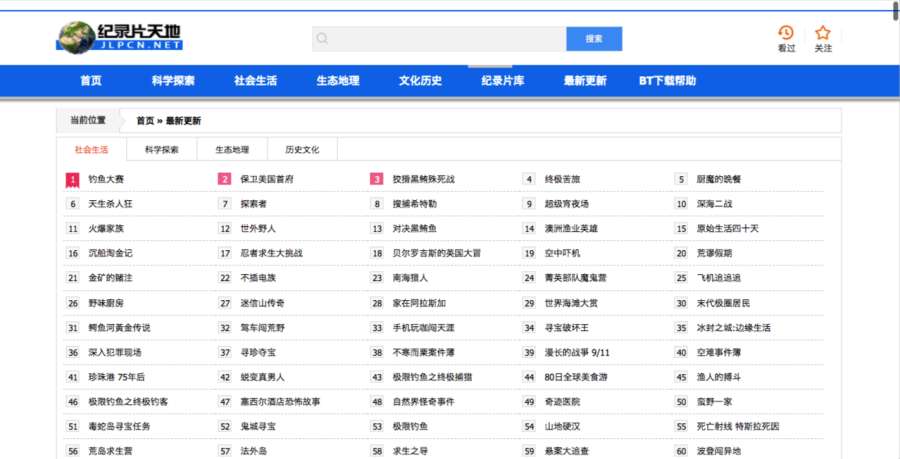Open item 26 野味厨房
Image resolution: width=900 pixels, height=459 pixels.
106,303
